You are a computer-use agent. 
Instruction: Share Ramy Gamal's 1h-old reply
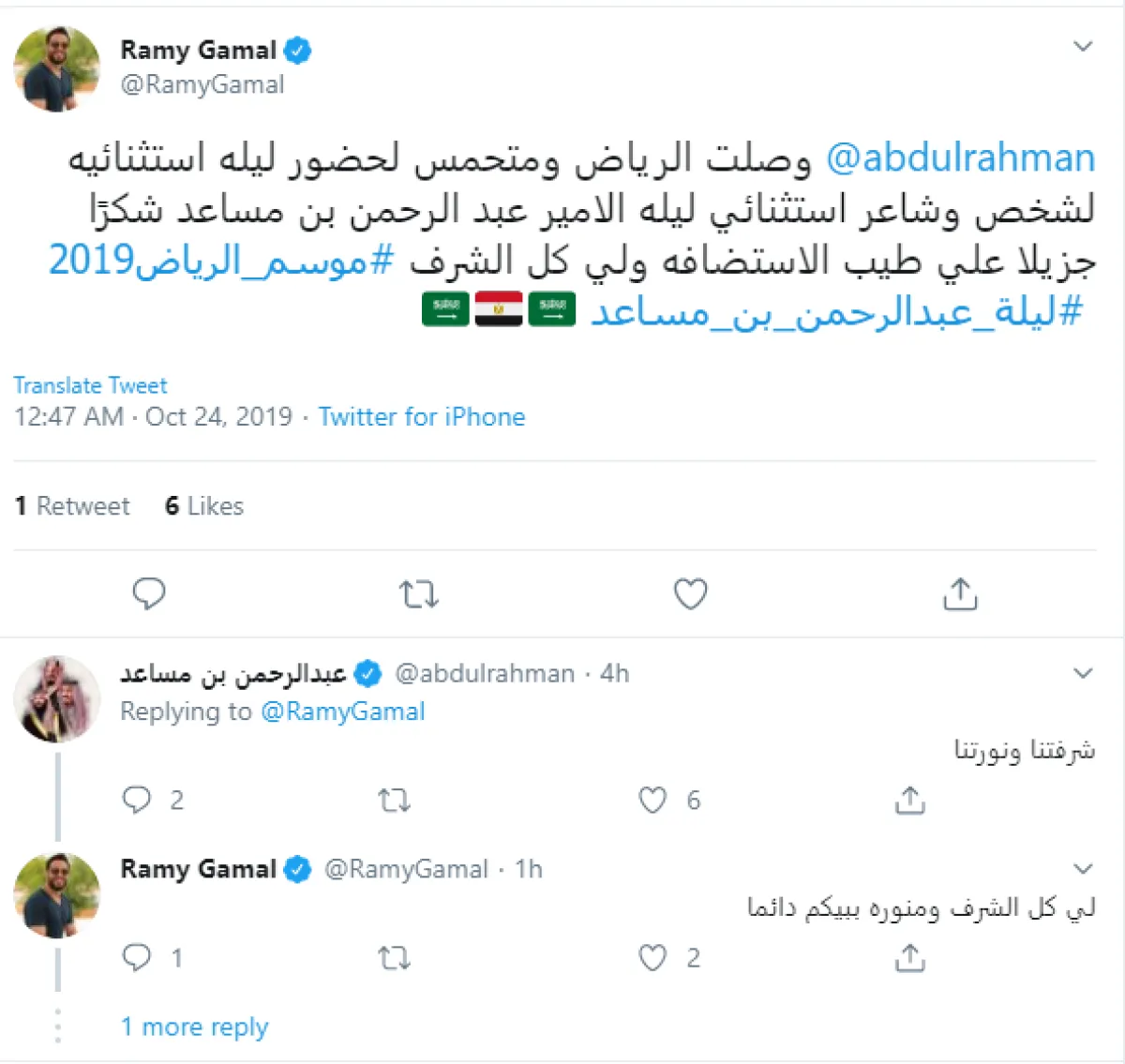909,958
